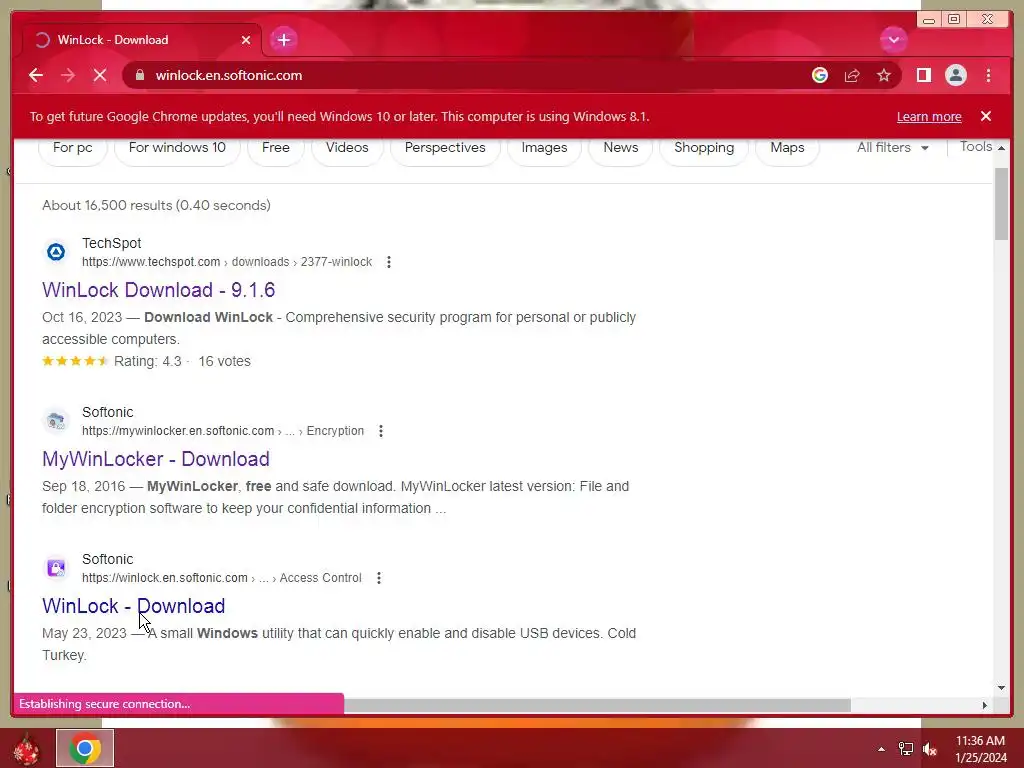Open a new tab with plus button
Image resolution: width=1024 pixels, height=768 pixels.
coord(283,40)
